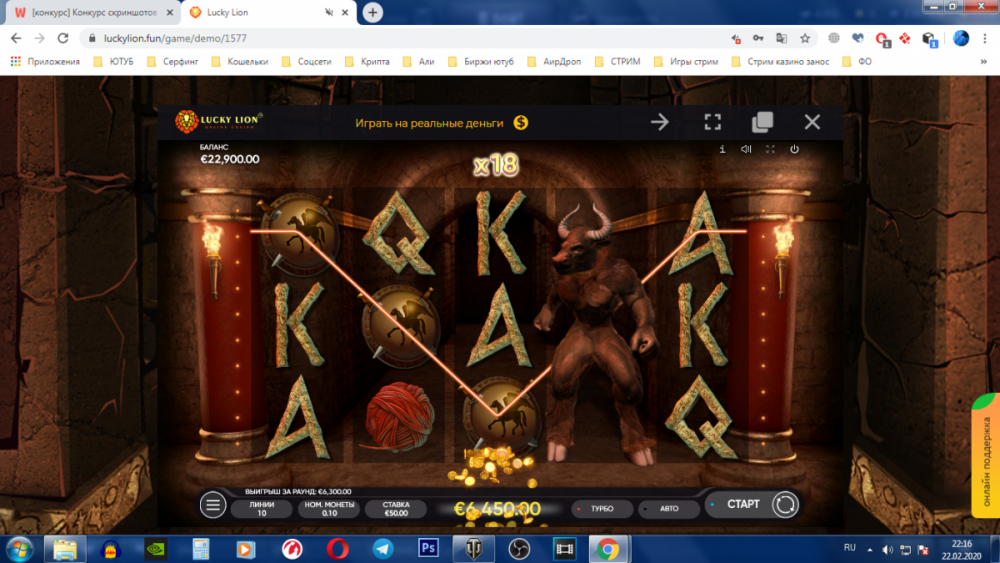
Task: Click the game info 'i' icon
Action: coord(722,149)
